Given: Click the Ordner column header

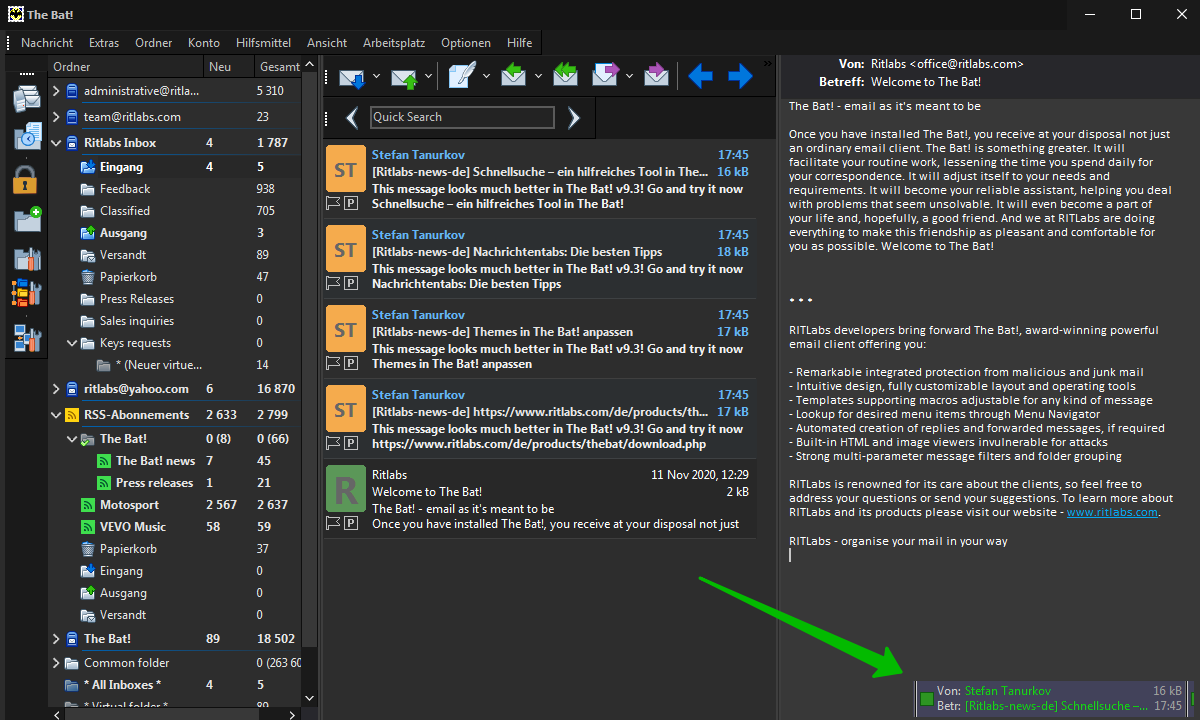Looking at the screenshot, I should [125, 67].
